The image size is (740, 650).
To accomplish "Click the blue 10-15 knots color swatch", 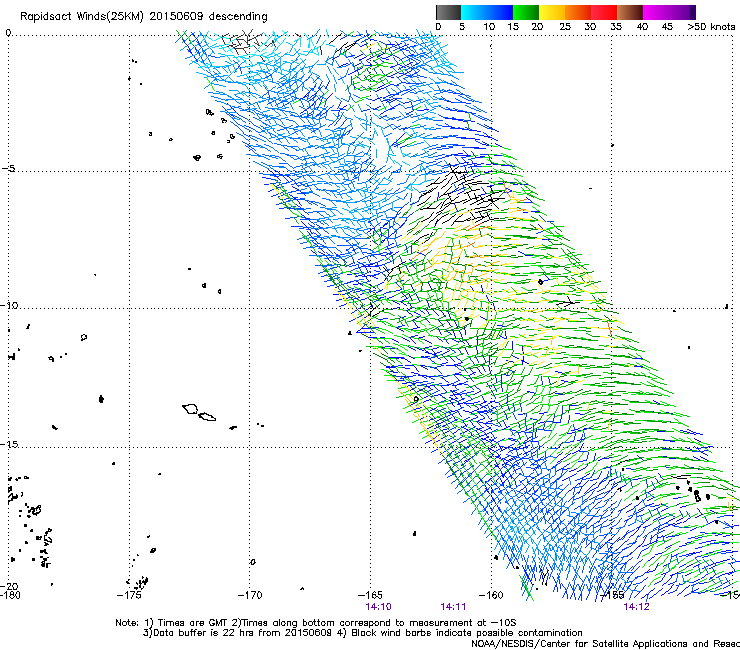I will pyautogui.click(x=500, y=12).
